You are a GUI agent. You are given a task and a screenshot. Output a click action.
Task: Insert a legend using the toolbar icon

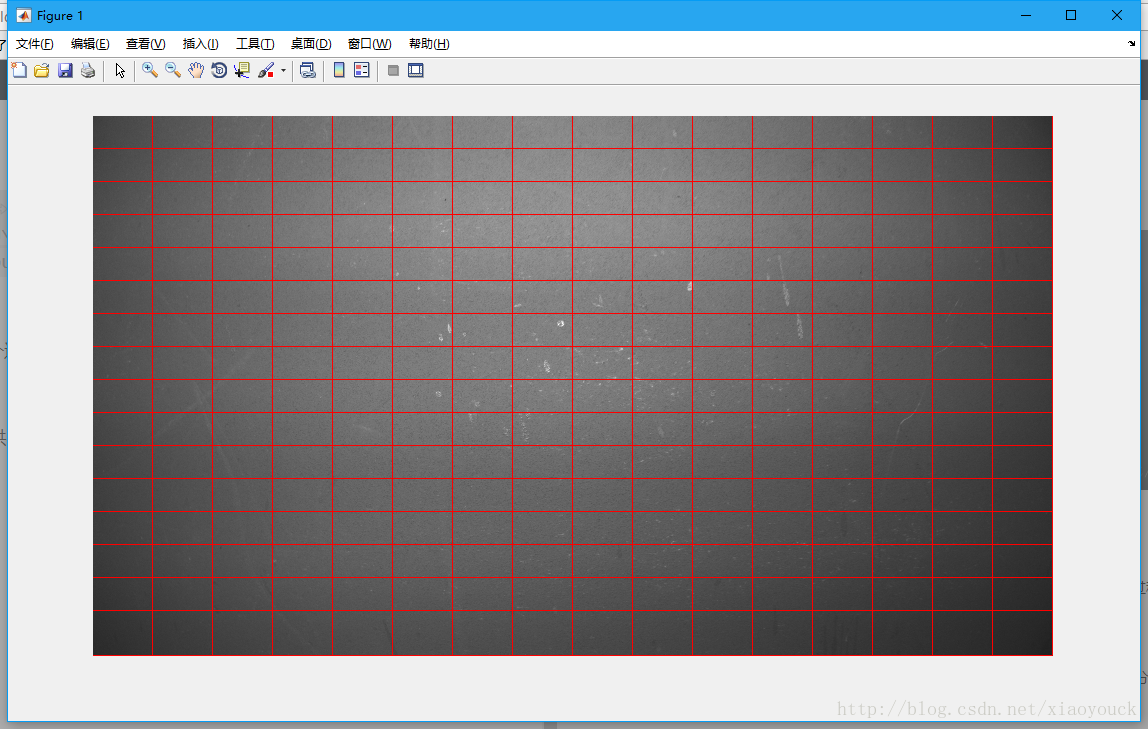tap(362, 70)
